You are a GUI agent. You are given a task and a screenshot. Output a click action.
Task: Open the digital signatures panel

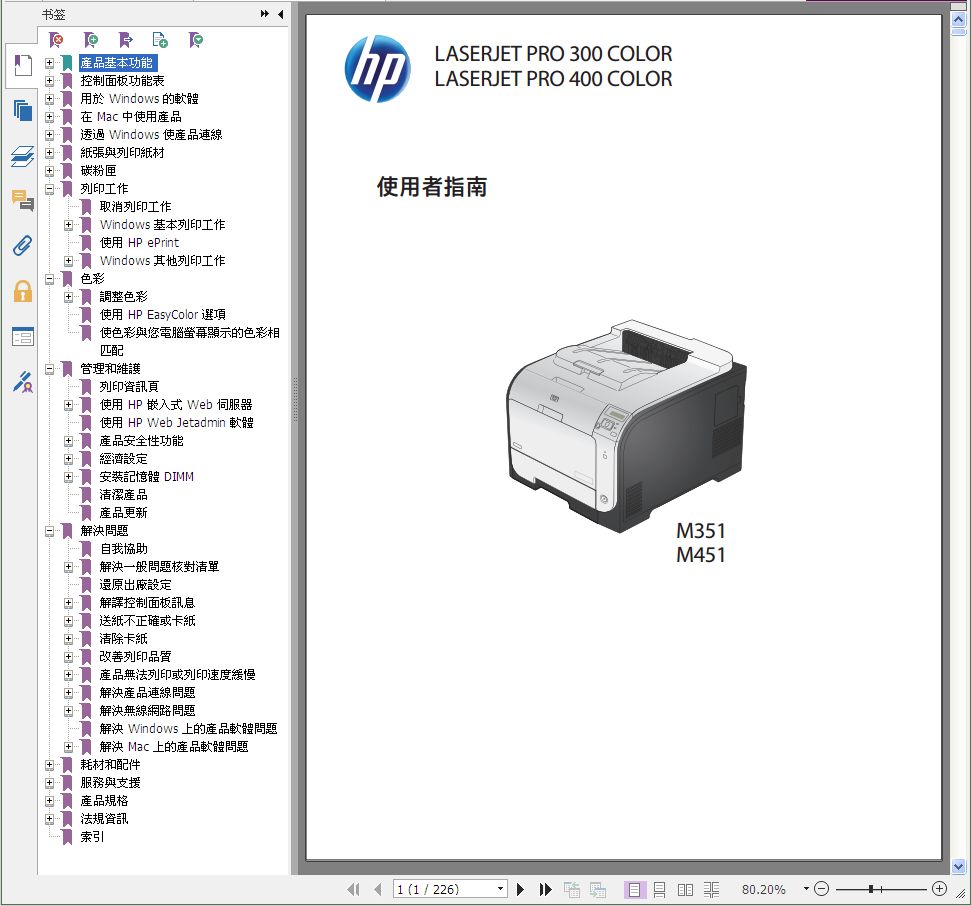click(x=23, y=382)
